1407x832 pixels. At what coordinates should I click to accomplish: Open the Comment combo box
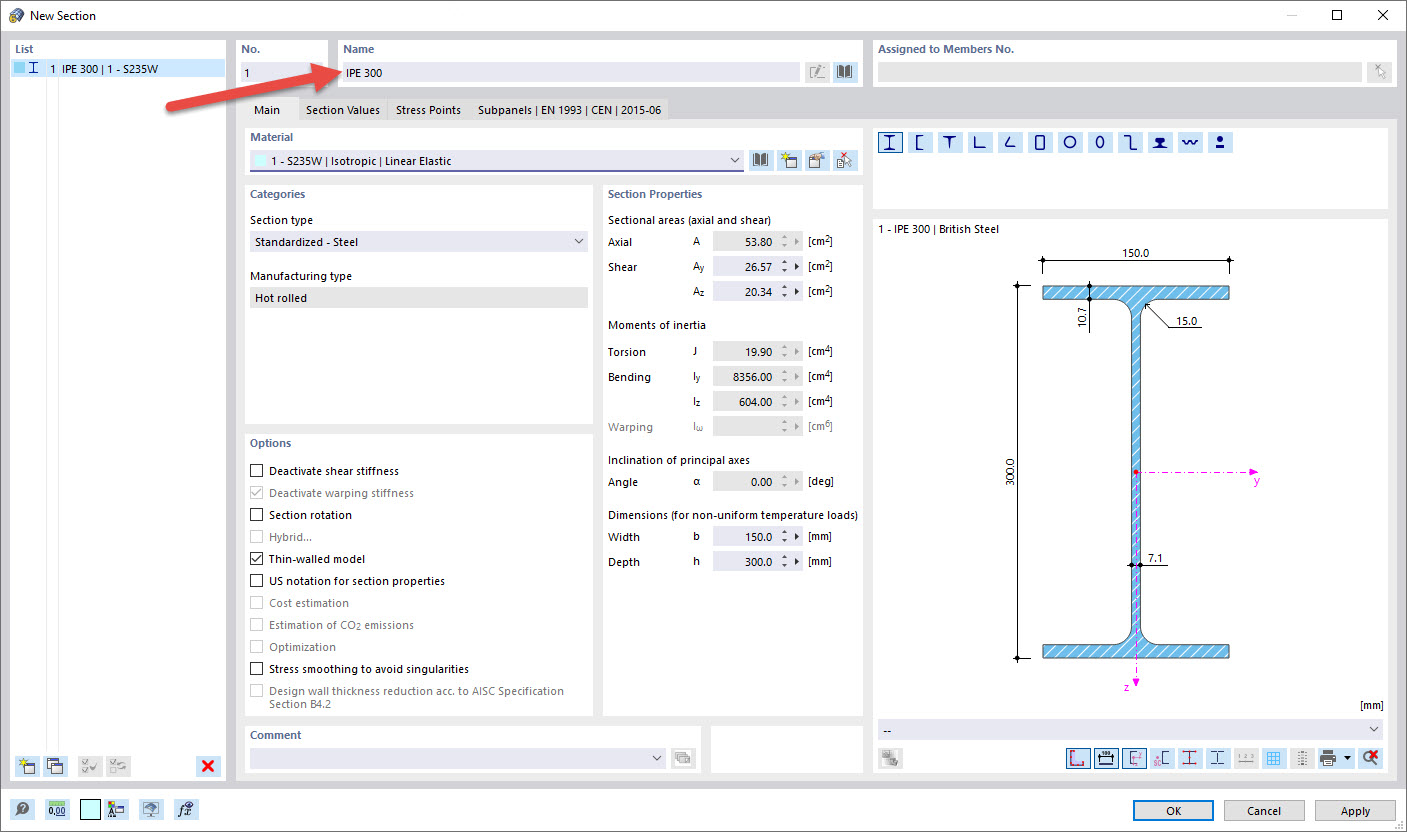[657, 758]
